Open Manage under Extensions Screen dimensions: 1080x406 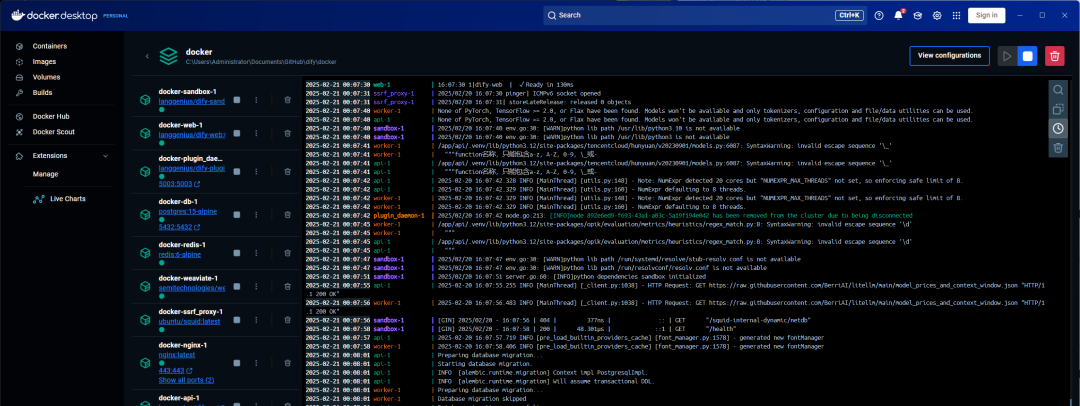[45, 174]
